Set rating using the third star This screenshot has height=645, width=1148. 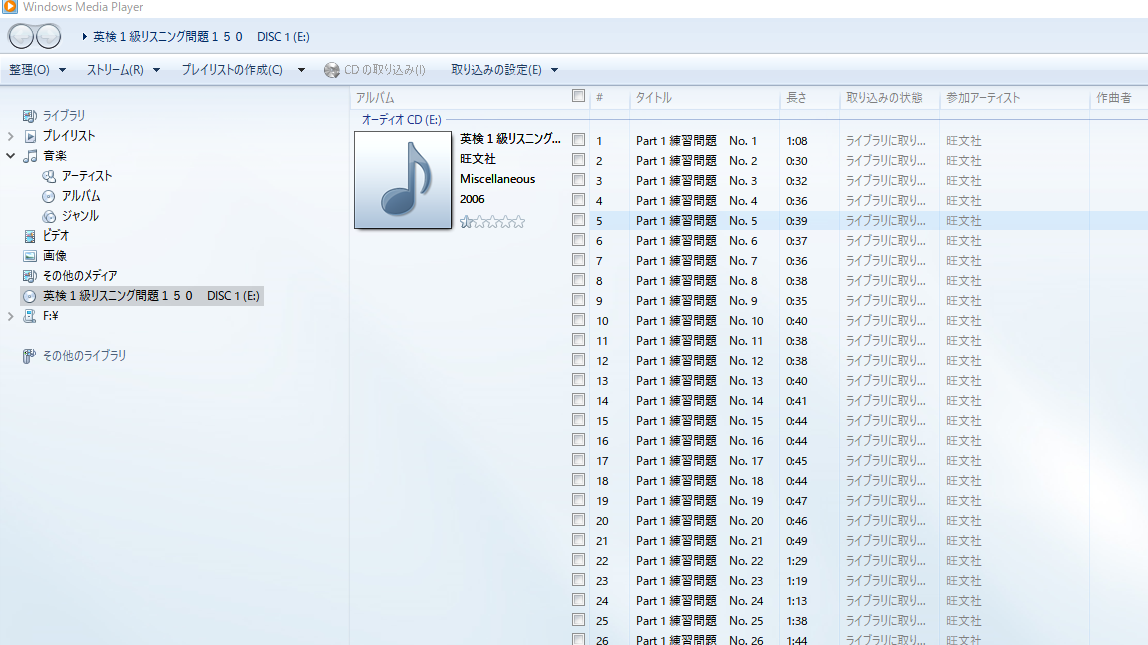[x=493, y=222]
